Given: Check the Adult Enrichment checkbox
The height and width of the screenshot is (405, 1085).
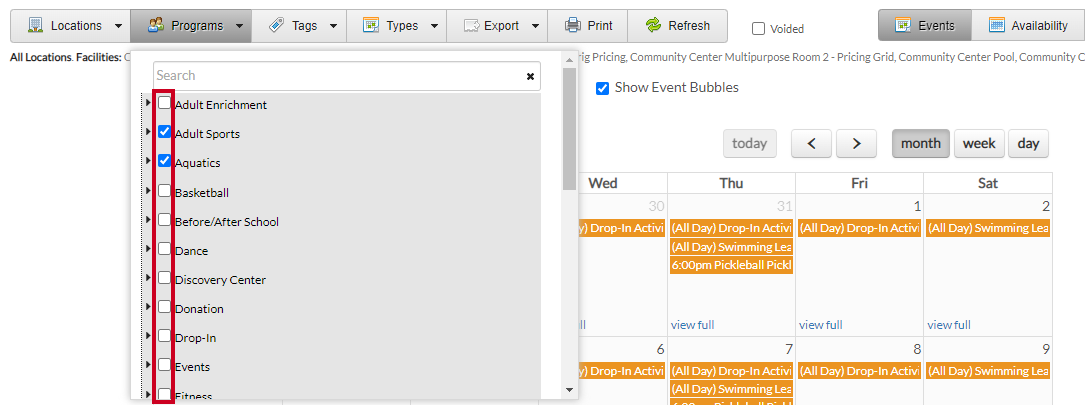Looking at the screenshot, I should 164,102.
